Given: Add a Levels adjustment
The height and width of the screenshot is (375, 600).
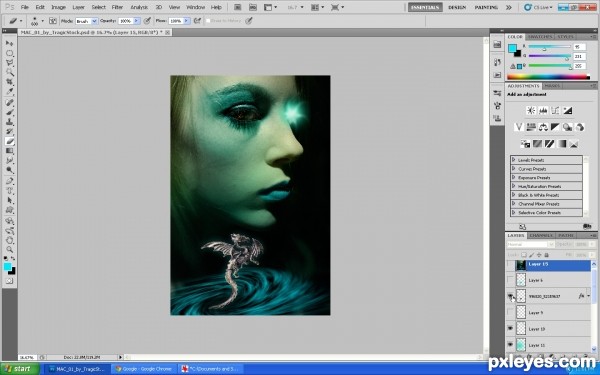Looking at the screenshot, I should click(x=543, y=111).
